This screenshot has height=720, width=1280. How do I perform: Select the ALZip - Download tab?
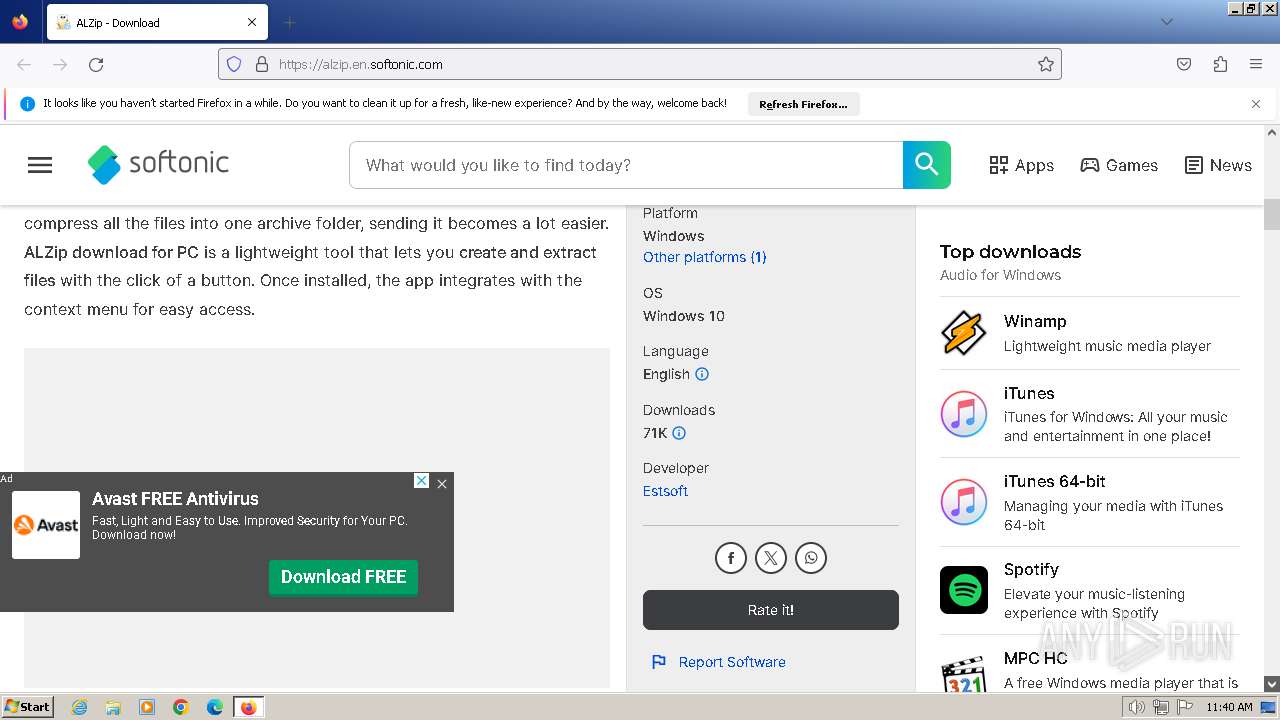157,22
